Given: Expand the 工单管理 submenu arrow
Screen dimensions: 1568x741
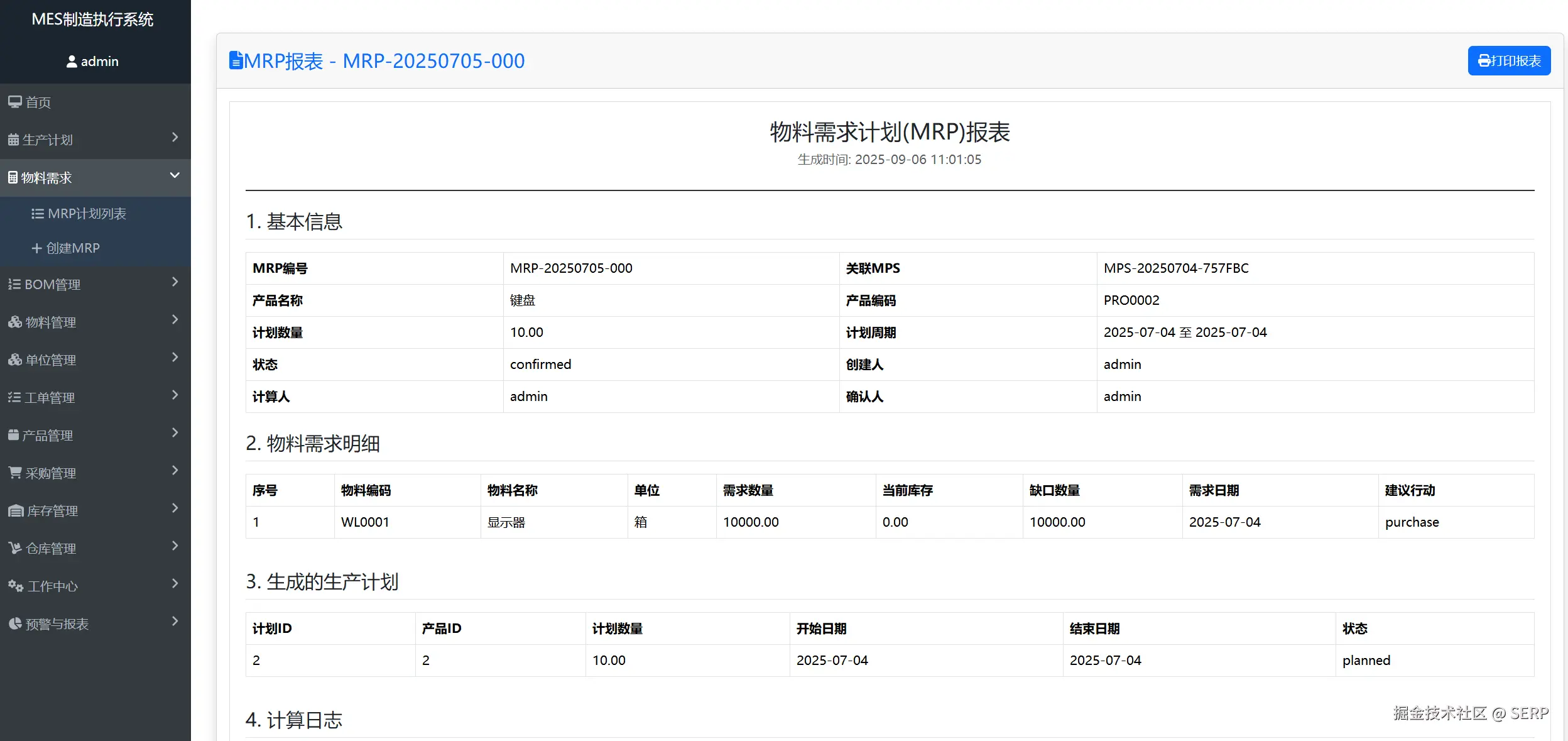Looking at the screenshot, I should pos(175,395).
